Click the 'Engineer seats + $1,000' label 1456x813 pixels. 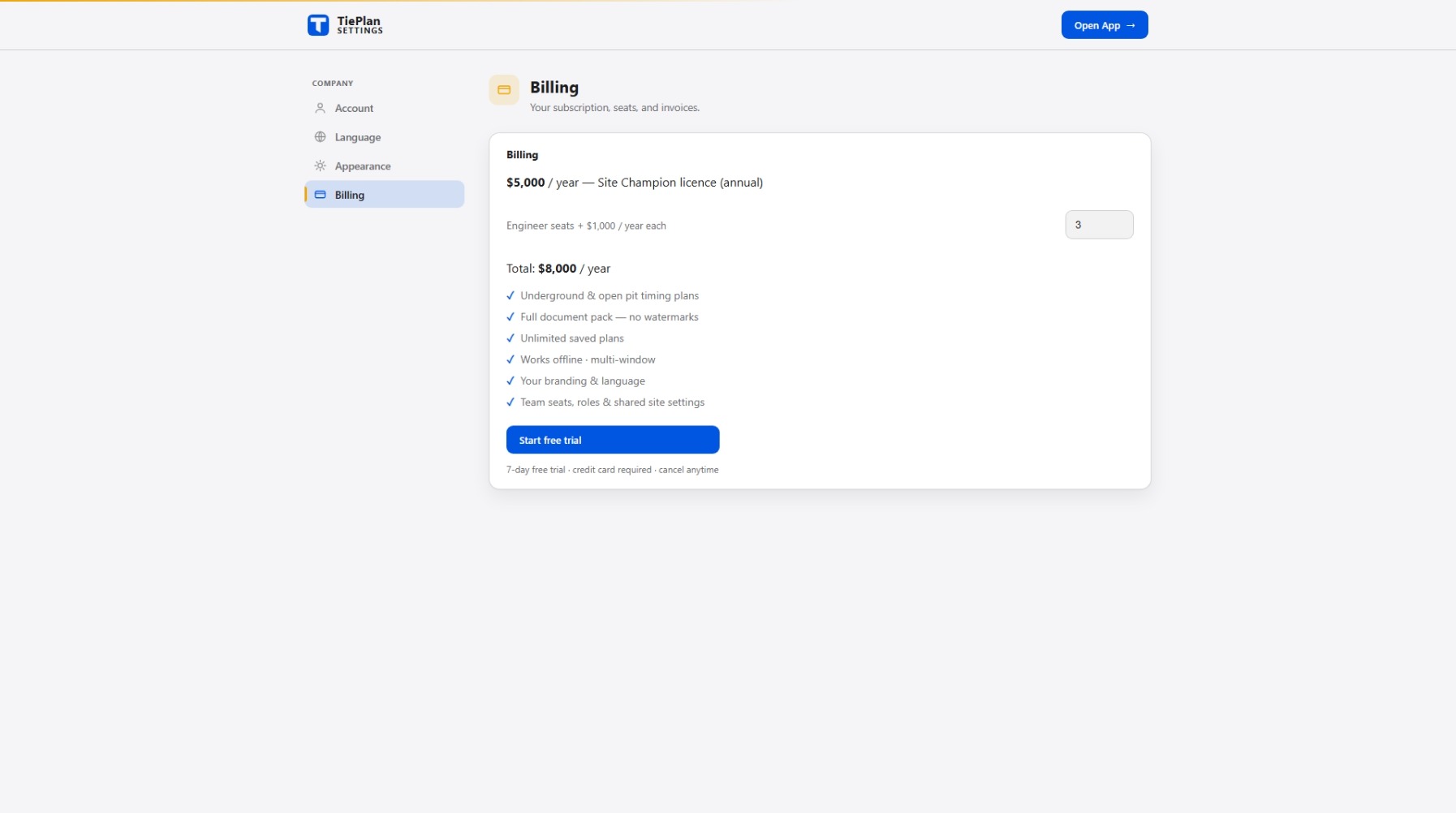click(586, 226)
